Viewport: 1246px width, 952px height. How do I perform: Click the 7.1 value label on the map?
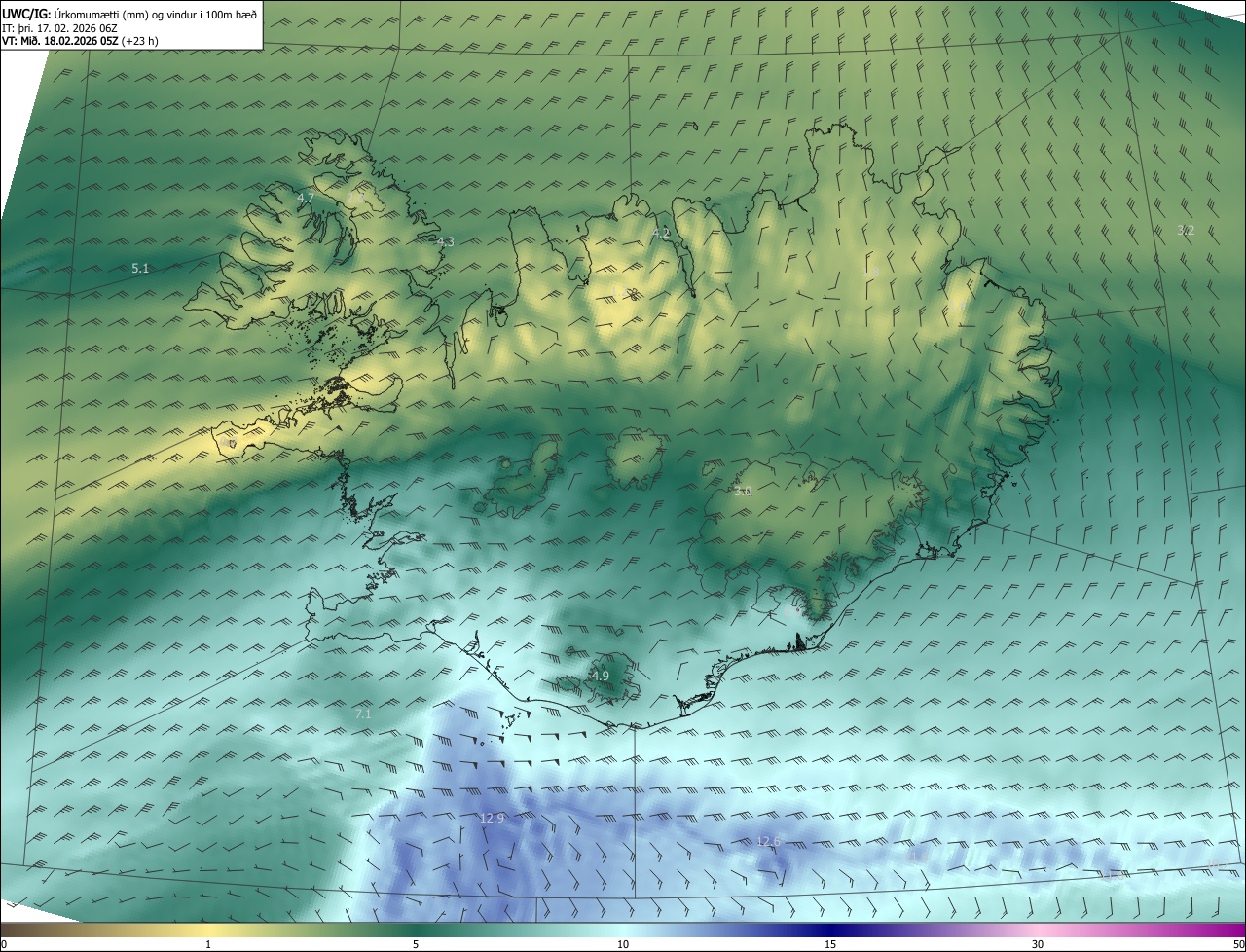tap(363, 714)
